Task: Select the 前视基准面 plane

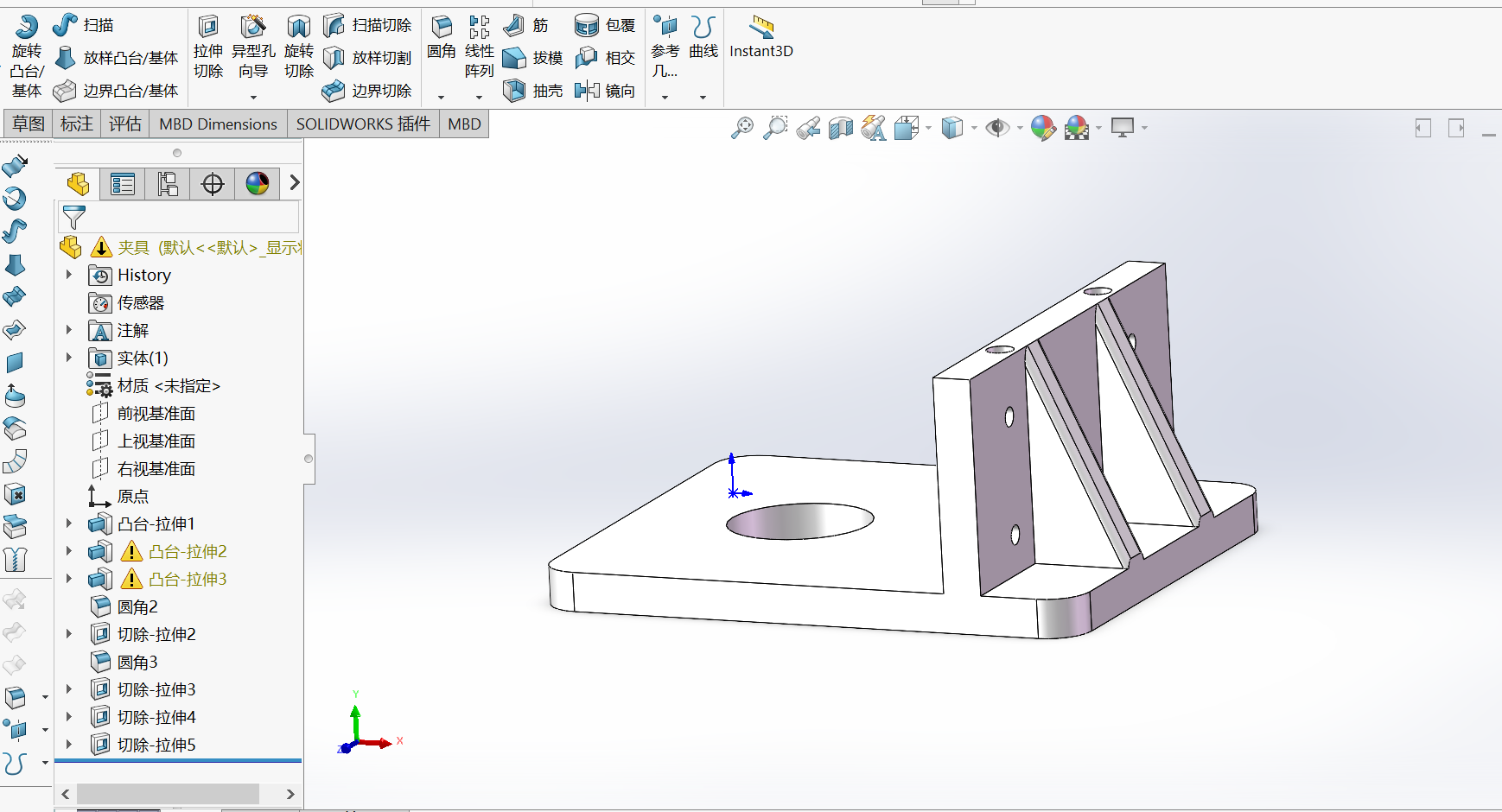Action: [143, 414]
